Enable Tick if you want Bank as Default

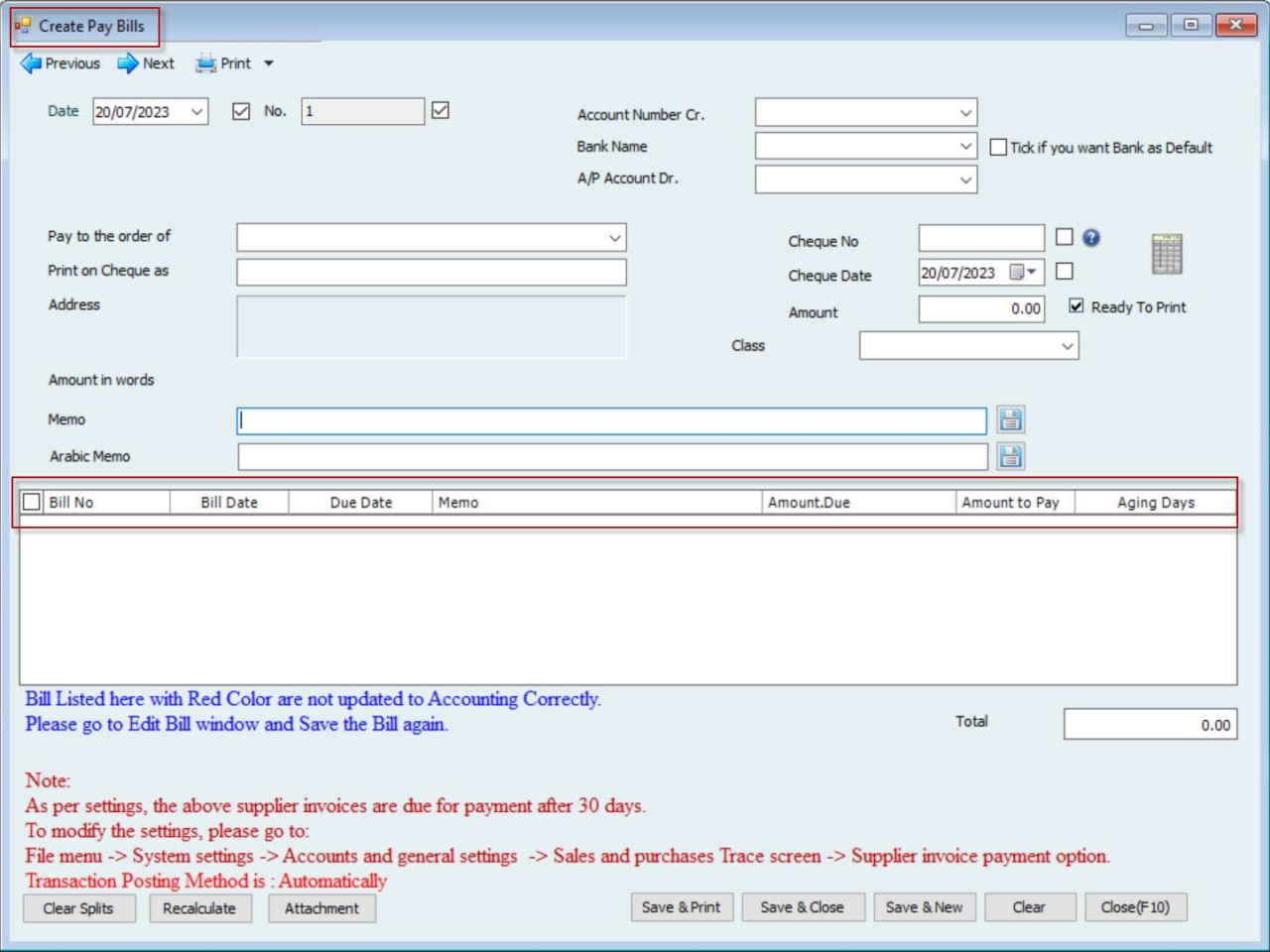click(x=999, y=148)
